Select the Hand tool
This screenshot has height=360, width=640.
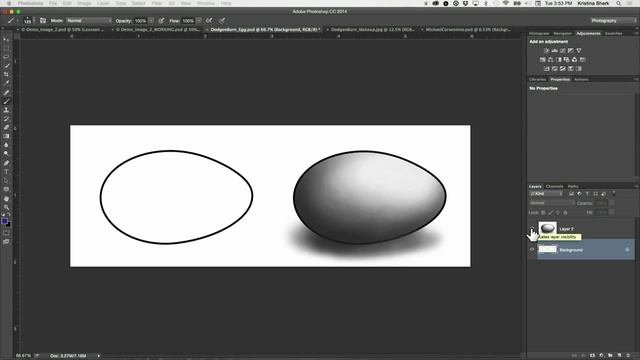click(x=6, y=199)
